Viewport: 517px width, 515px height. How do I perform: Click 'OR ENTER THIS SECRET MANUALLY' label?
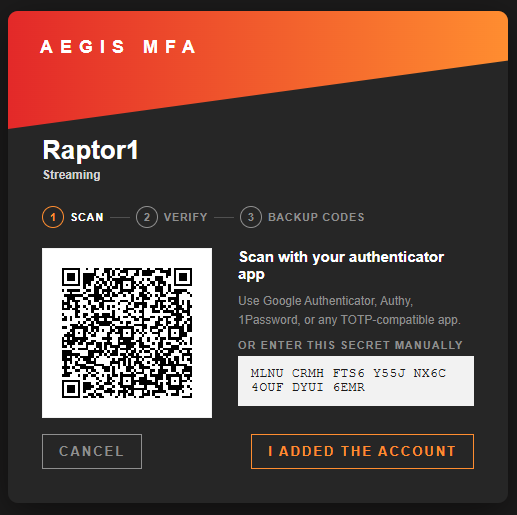click(350, 345)
